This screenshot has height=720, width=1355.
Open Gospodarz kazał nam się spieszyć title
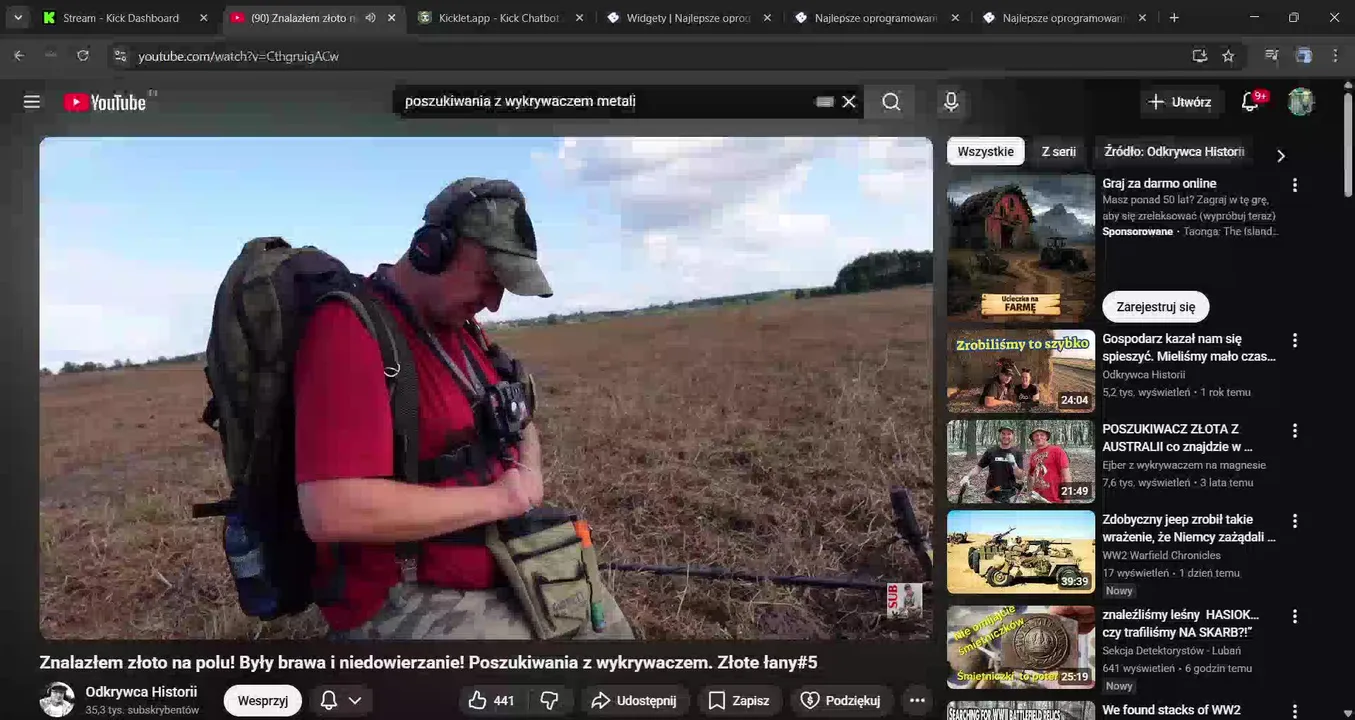[x=1189, y=347]
